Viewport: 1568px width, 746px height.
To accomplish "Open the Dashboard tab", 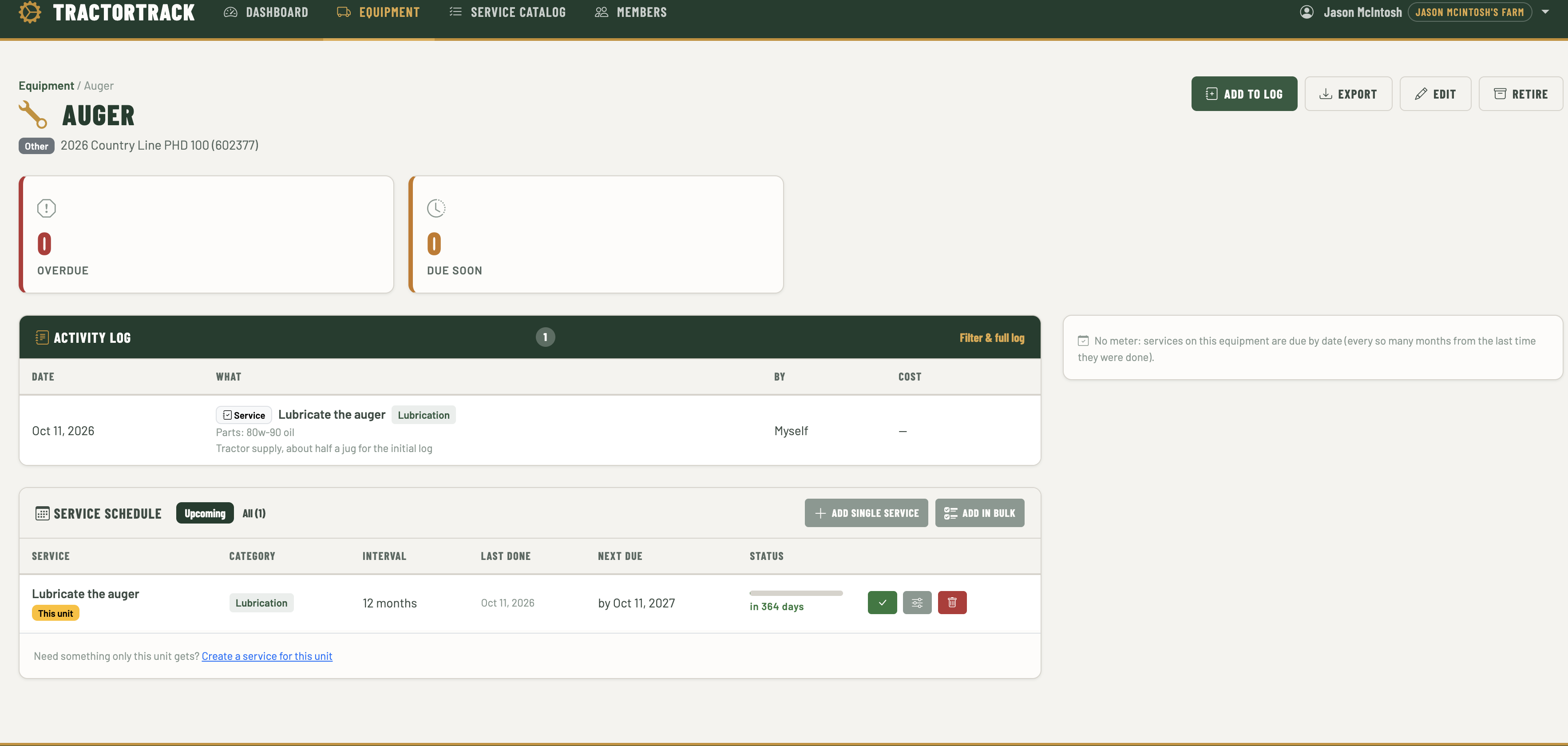I will [266, 12].
